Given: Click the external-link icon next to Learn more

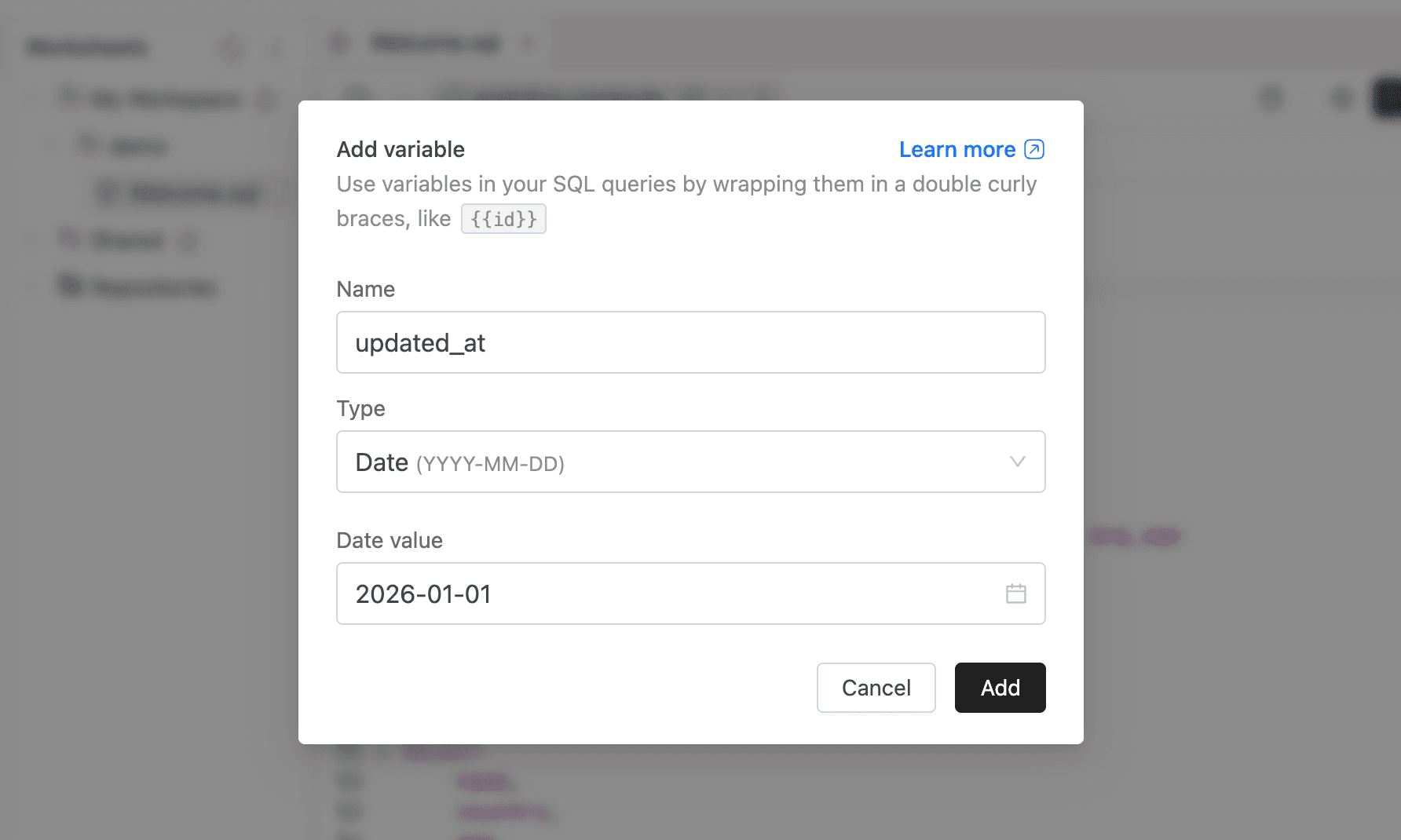Looking at the screenshot, I should point(1034,149).
